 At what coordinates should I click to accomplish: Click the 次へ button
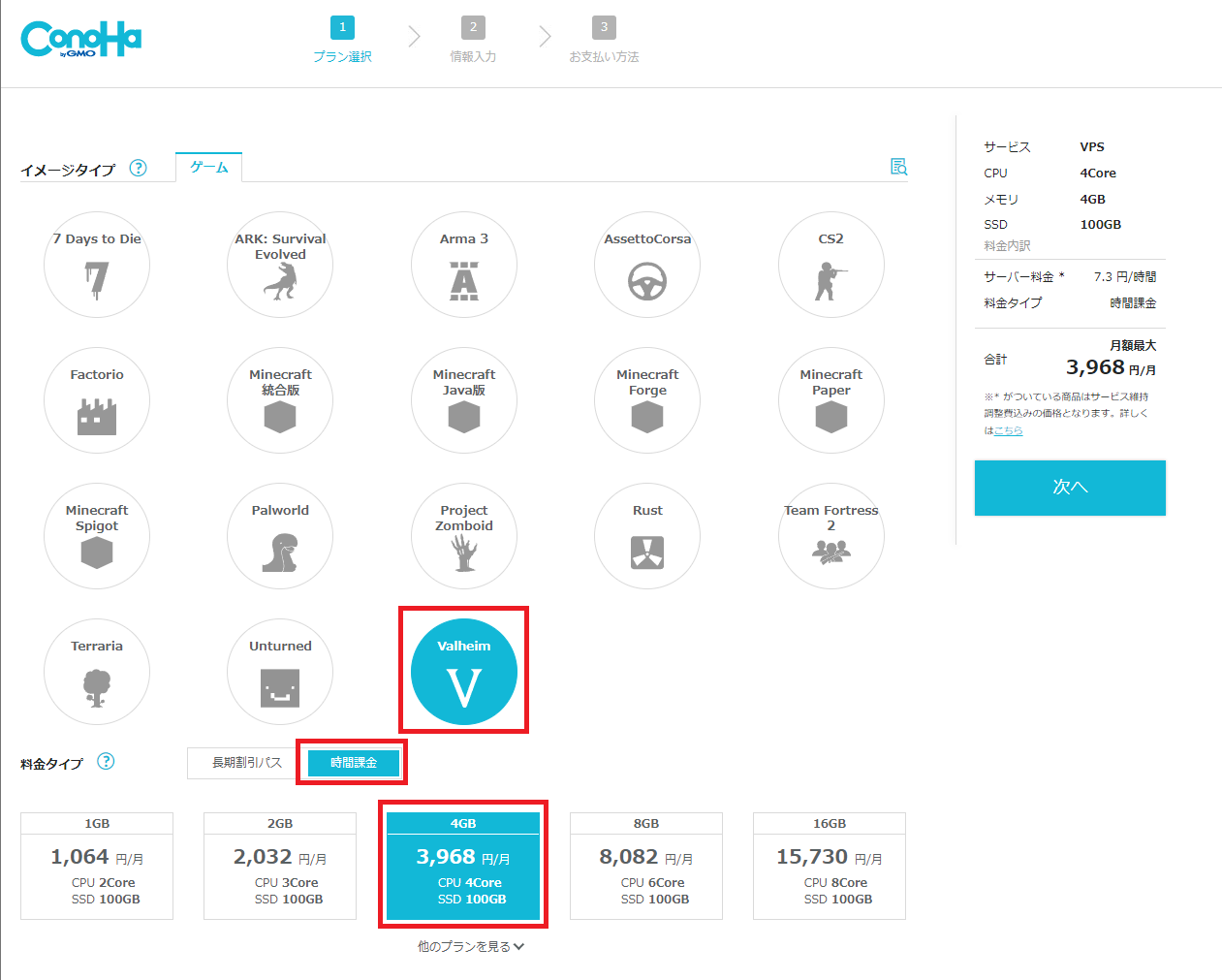click(1070, 488)
